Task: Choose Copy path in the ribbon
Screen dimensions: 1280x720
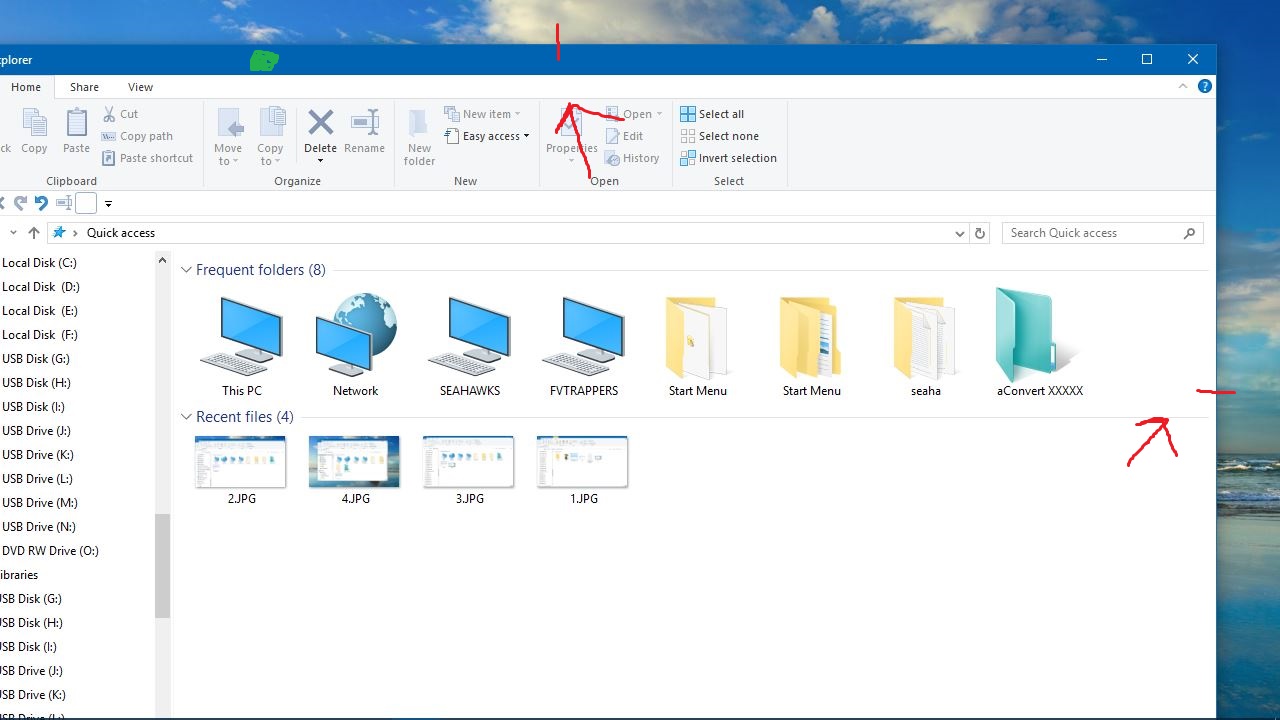Action: pos(137,136)
